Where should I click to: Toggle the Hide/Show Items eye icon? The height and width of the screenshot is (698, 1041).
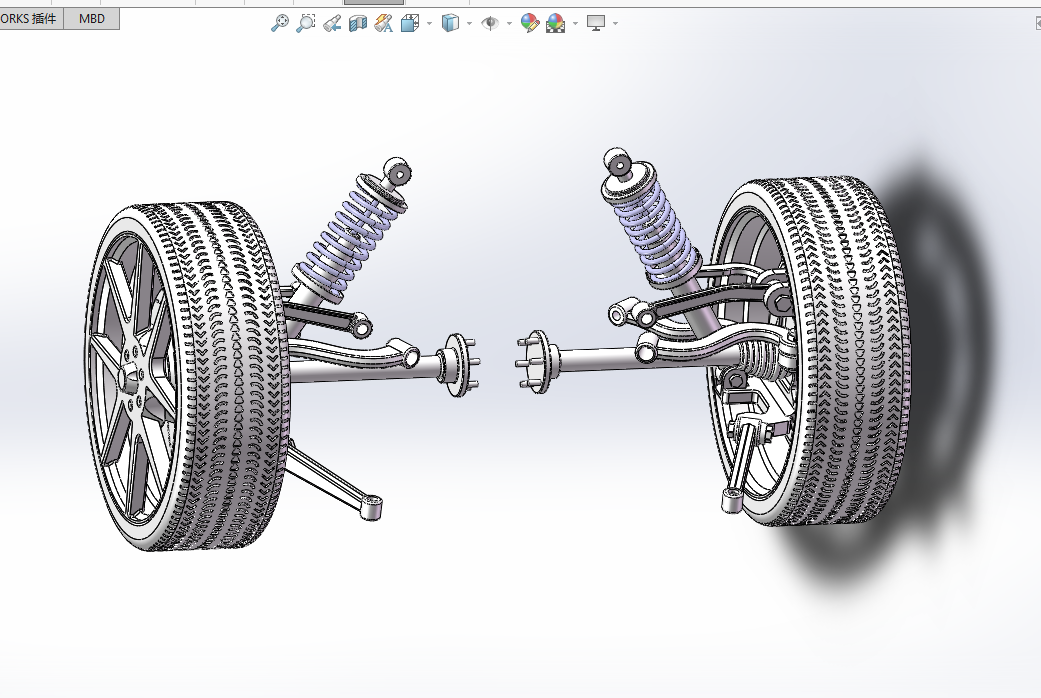[490, 24]
